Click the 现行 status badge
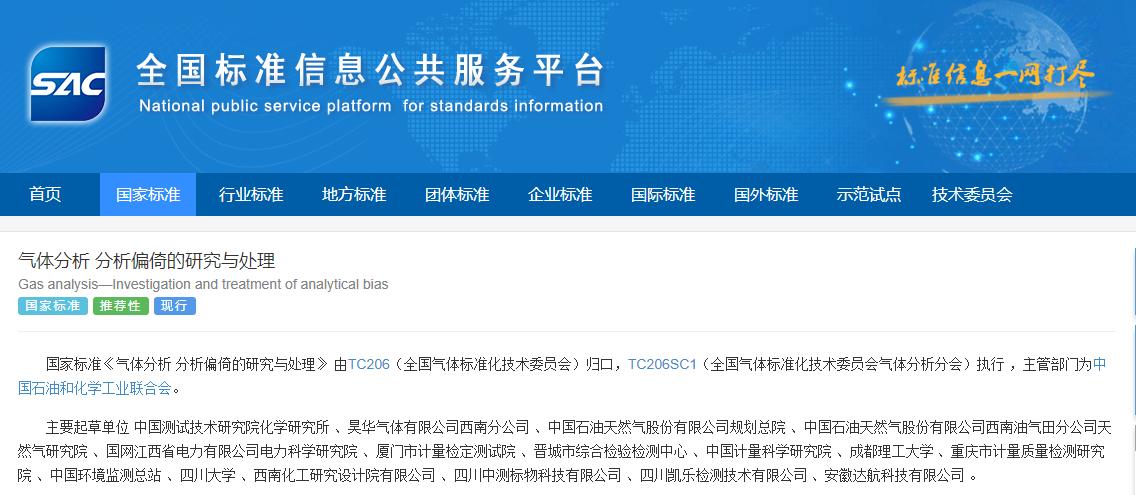This screenshot has height=495, width=1136. click(x=174, y=306)
